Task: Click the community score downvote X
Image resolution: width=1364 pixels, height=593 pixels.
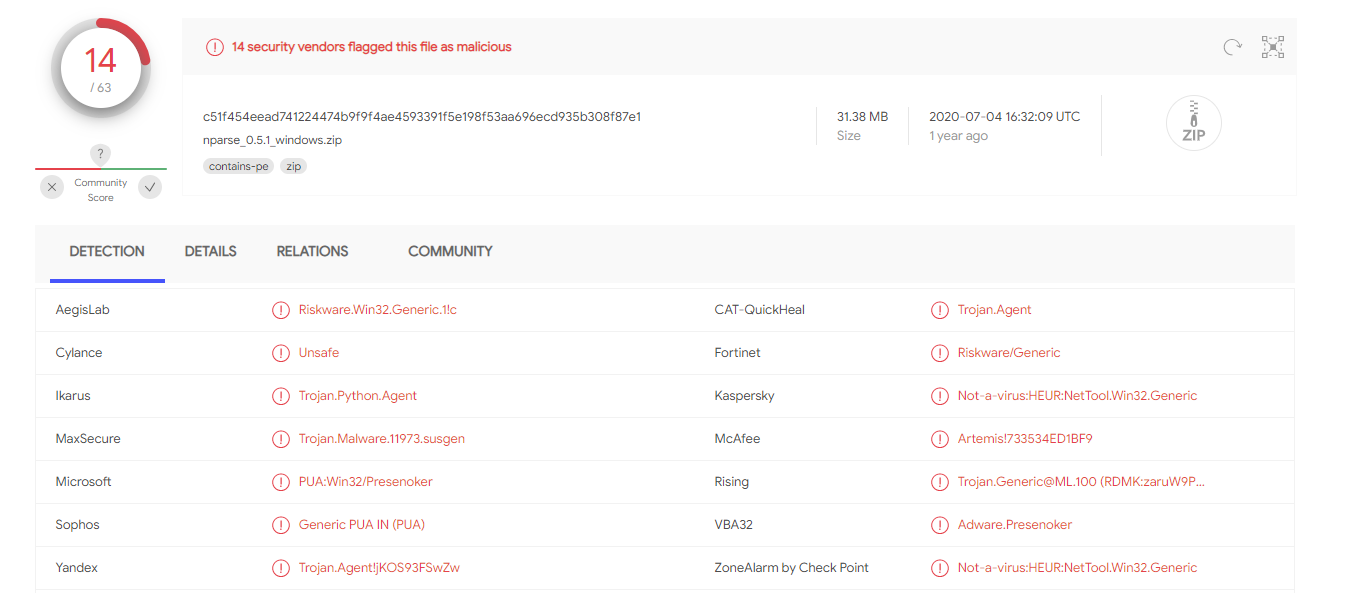Action: pyautogui.click(x=53, y=187)
